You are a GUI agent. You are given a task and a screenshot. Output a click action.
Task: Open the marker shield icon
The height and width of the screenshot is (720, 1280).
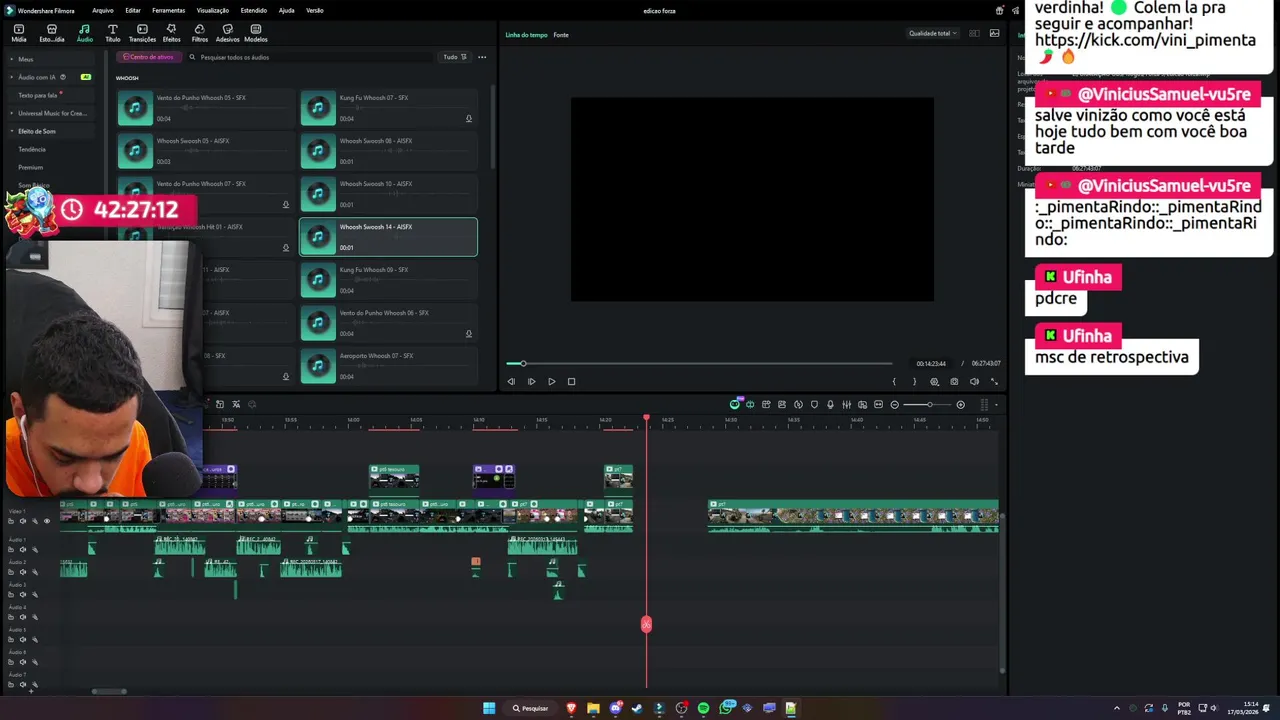[814, 404]
